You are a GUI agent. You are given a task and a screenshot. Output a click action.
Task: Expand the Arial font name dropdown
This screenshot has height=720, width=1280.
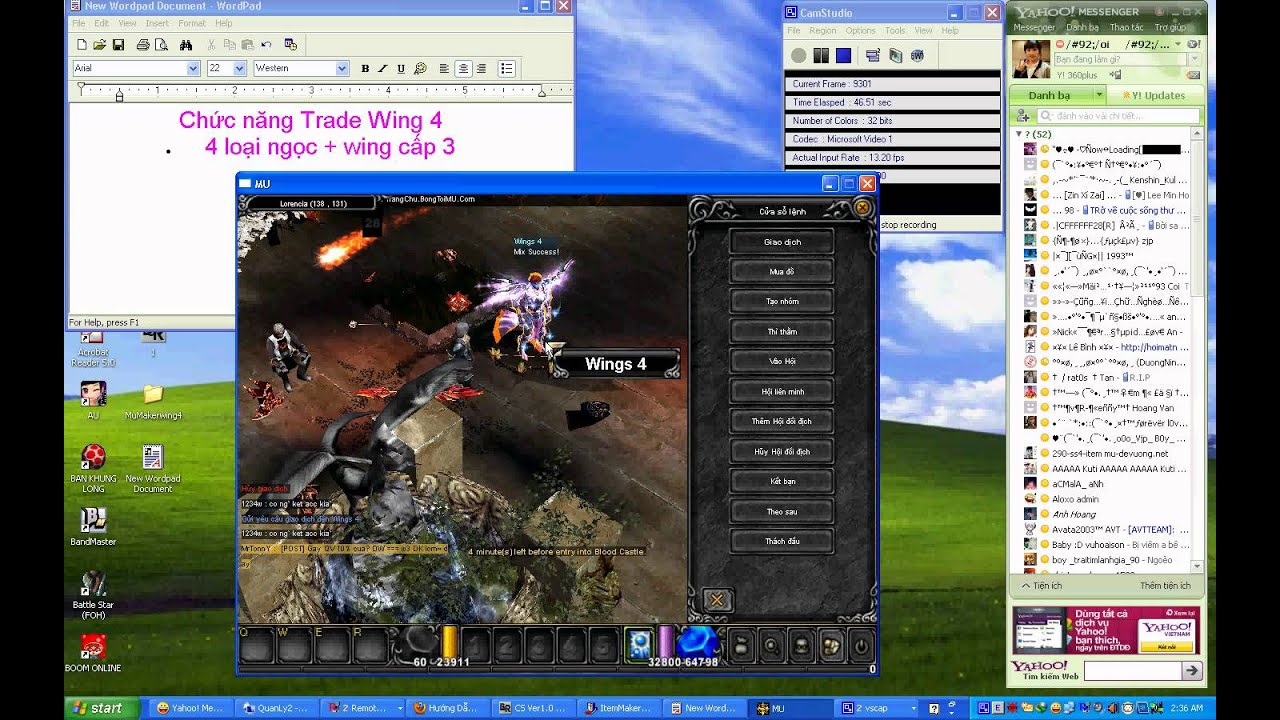(x=193, y=68)
